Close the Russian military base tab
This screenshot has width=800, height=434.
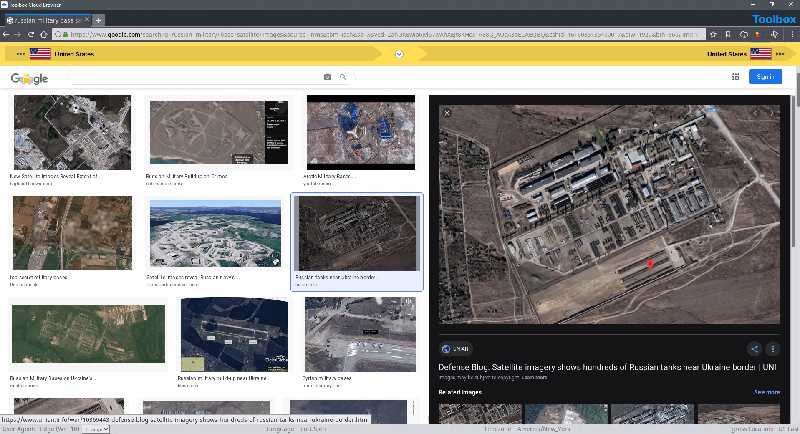click(87, 20)
